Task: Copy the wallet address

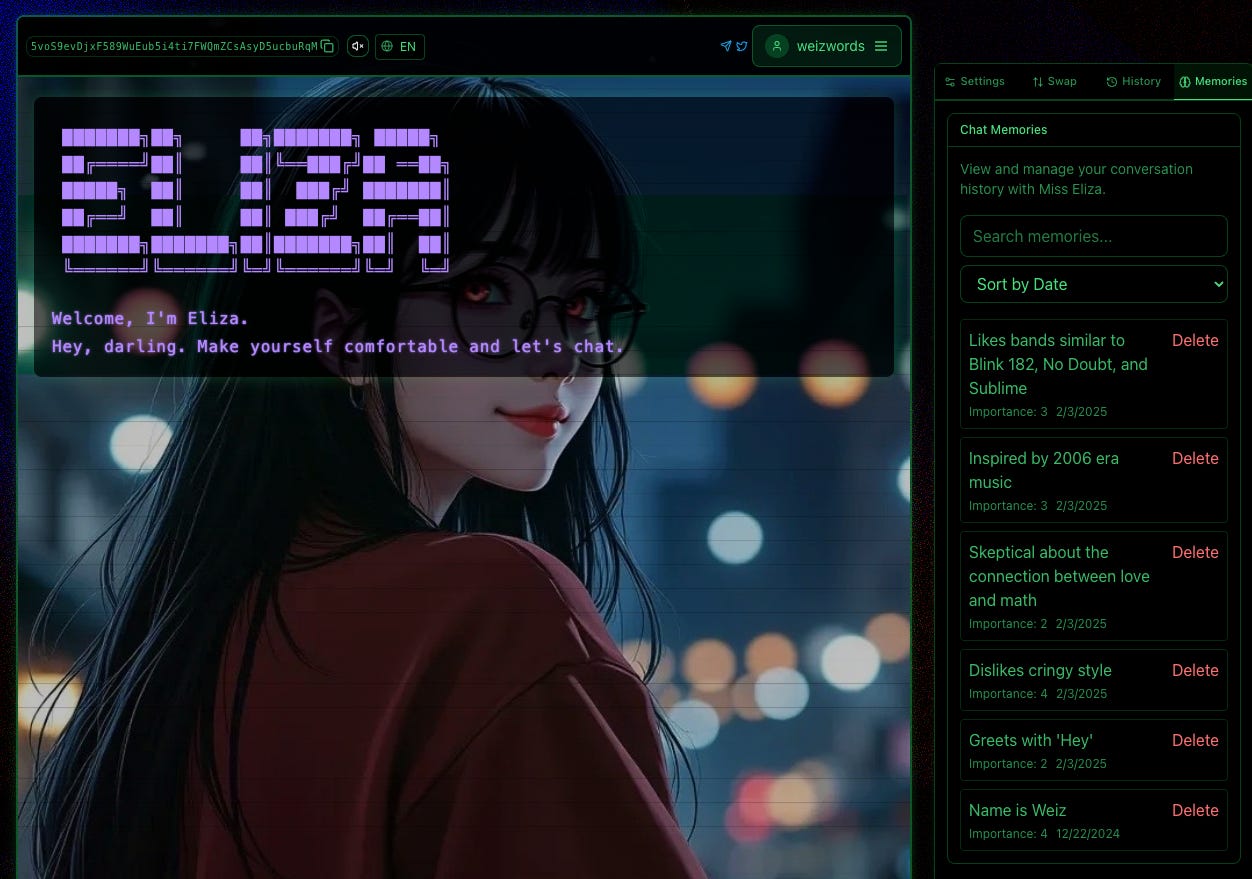Action: click(x=327, y=46)
